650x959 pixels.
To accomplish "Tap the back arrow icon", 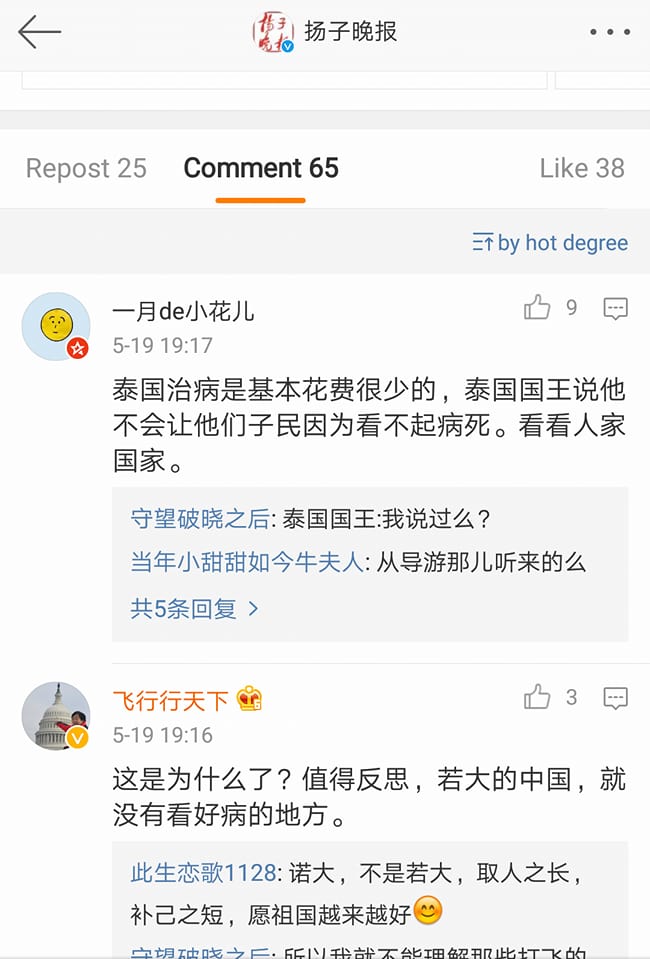I will (x=39, y=32).
